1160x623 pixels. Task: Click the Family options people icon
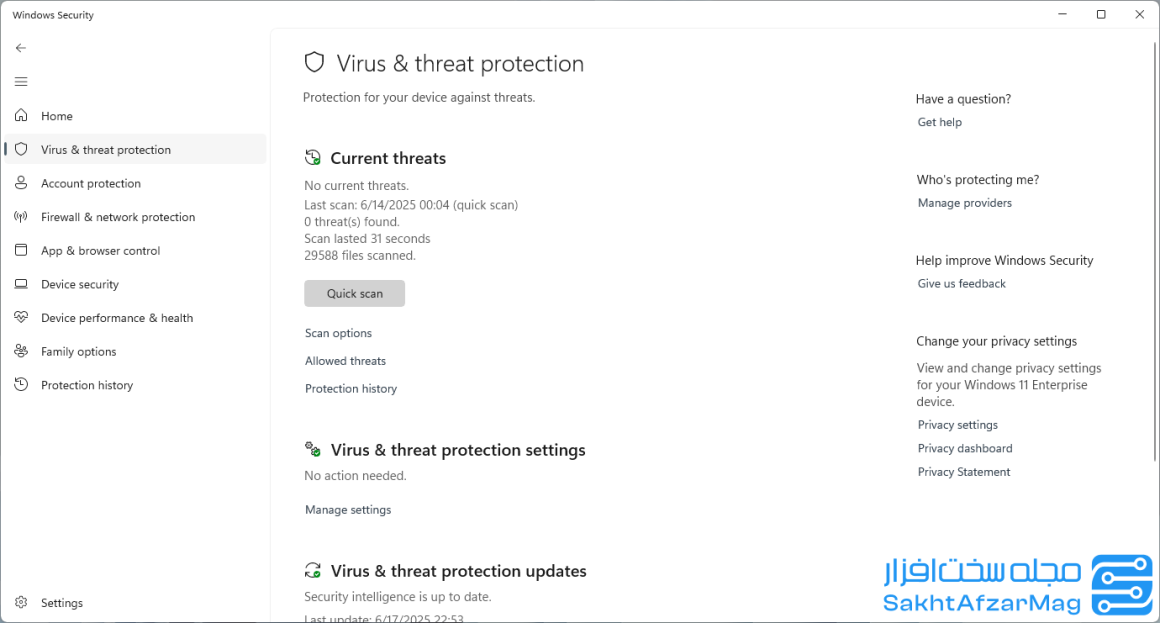click(21, 351)
